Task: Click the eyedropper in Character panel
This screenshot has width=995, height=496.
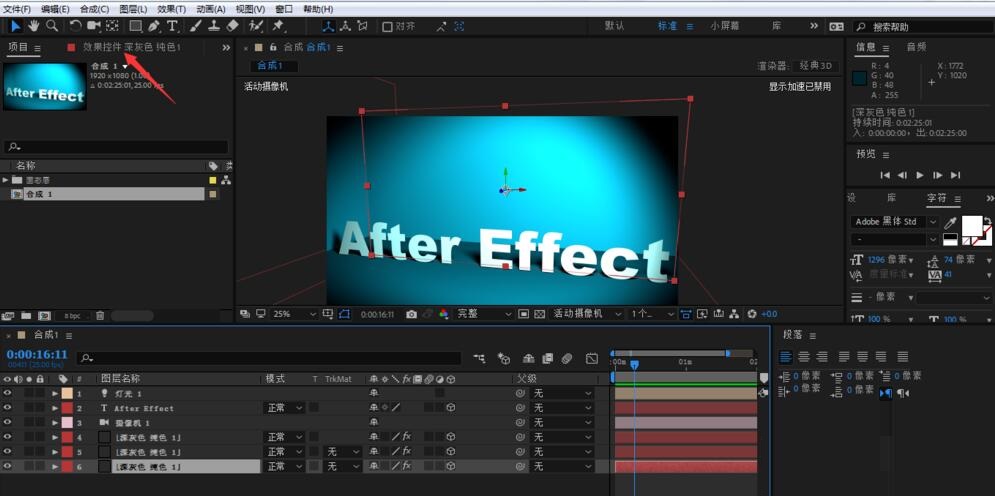Action: click(x=951, y=223)
